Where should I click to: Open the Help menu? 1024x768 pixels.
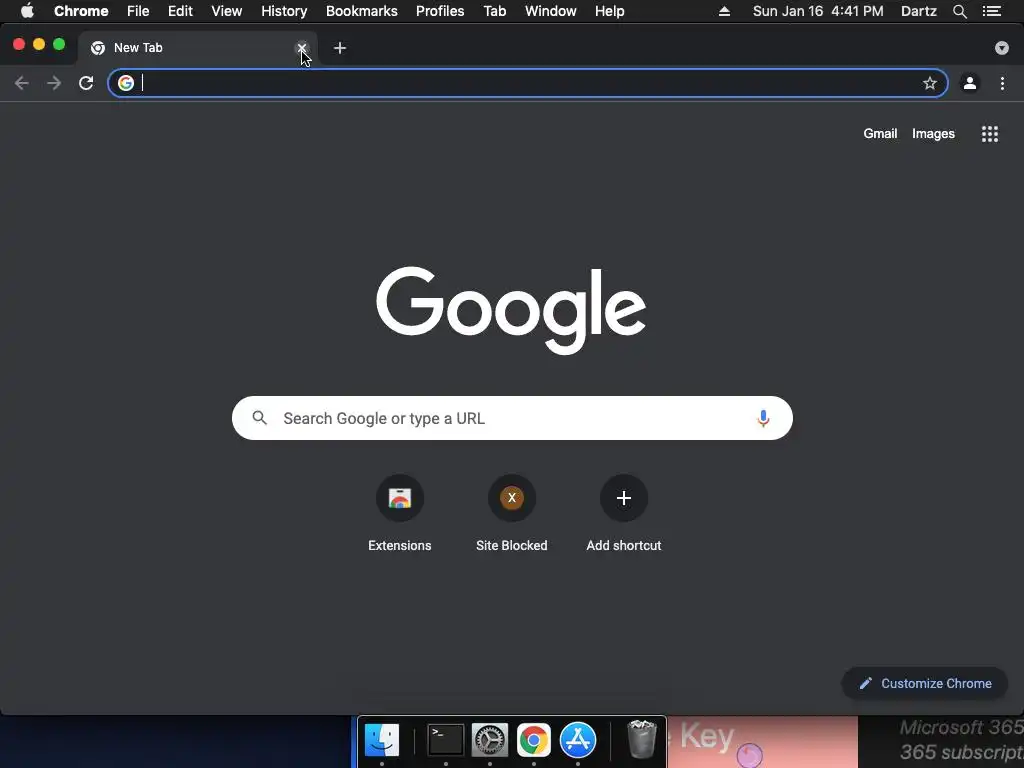[x=609, y=11]
